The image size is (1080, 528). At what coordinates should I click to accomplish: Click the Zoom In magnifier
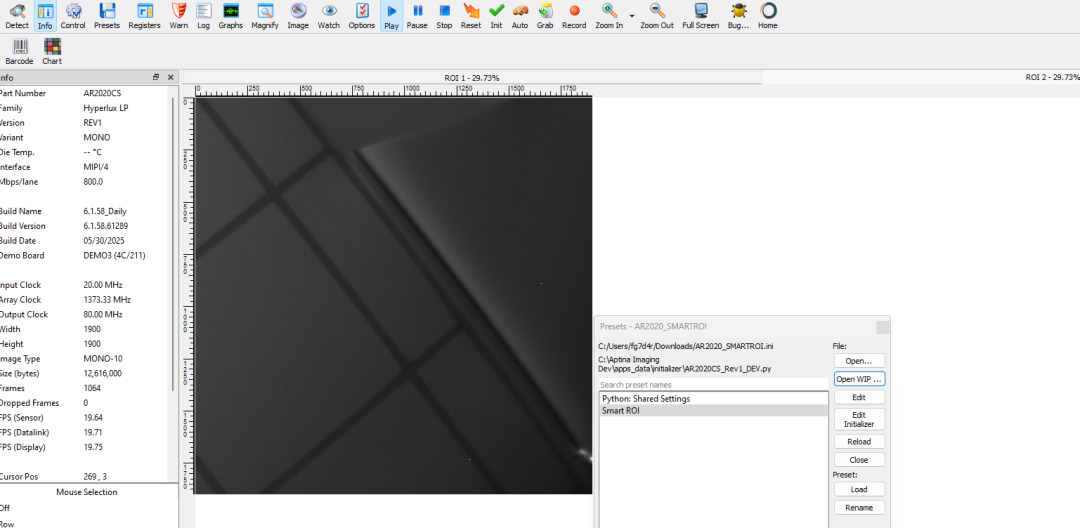(x=609, y=16)
